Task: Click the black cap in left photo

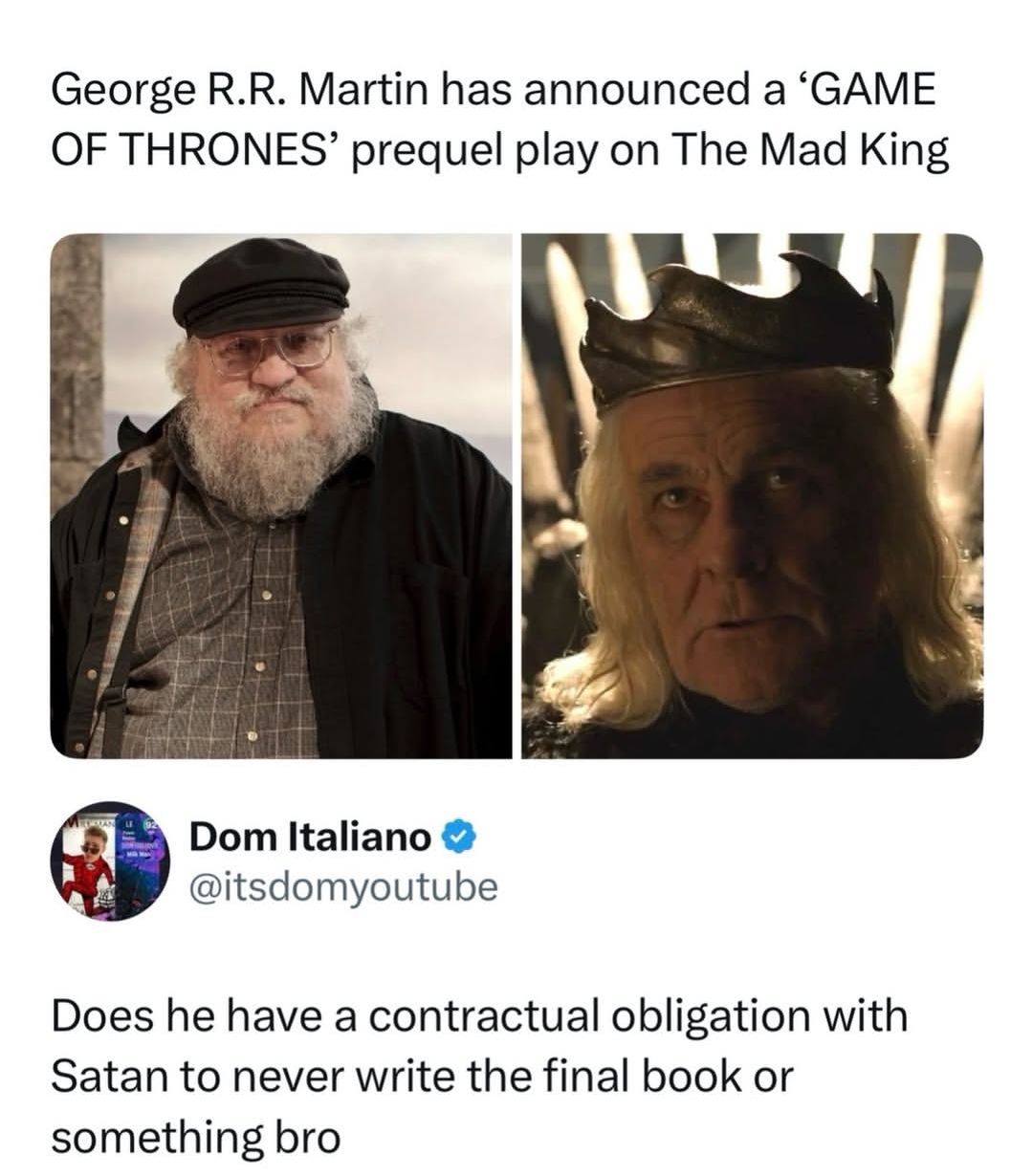Action: (260, 284)
